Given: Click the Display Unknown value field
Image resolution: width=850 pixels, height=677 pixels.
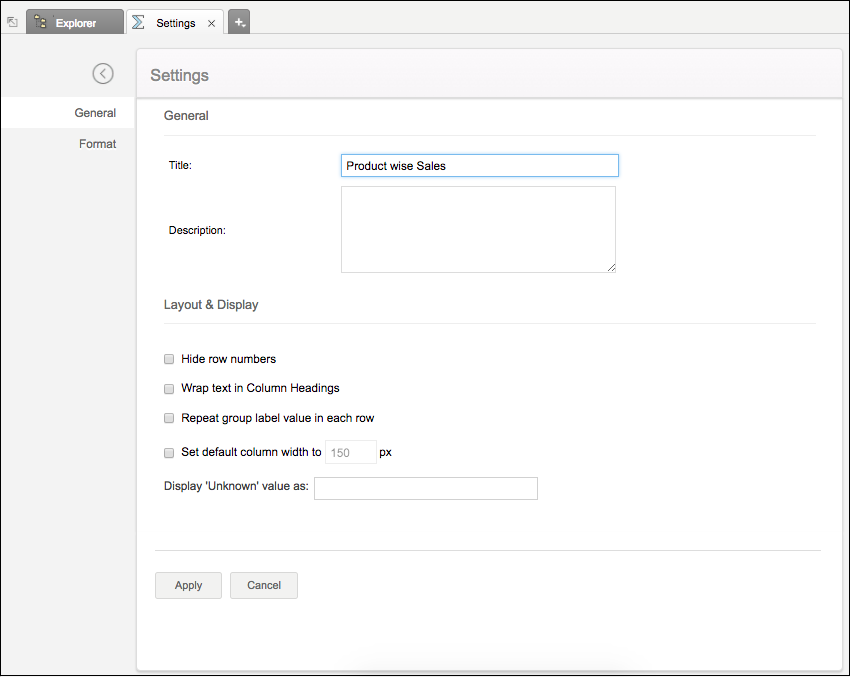Looking at the screenshot, I should click(x=426, y=488).
